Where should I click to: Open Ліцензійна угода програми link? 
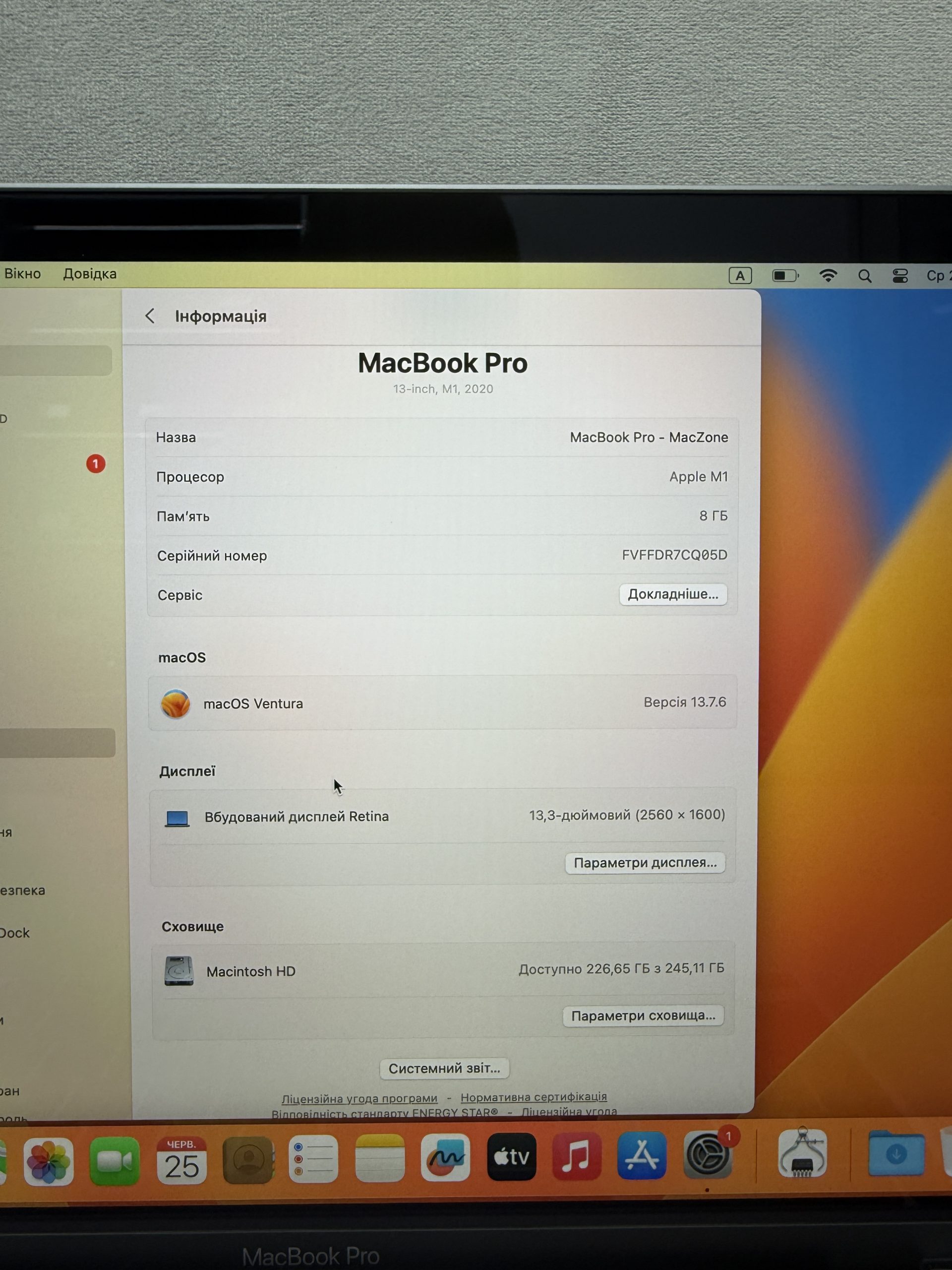pos(359,1098)
